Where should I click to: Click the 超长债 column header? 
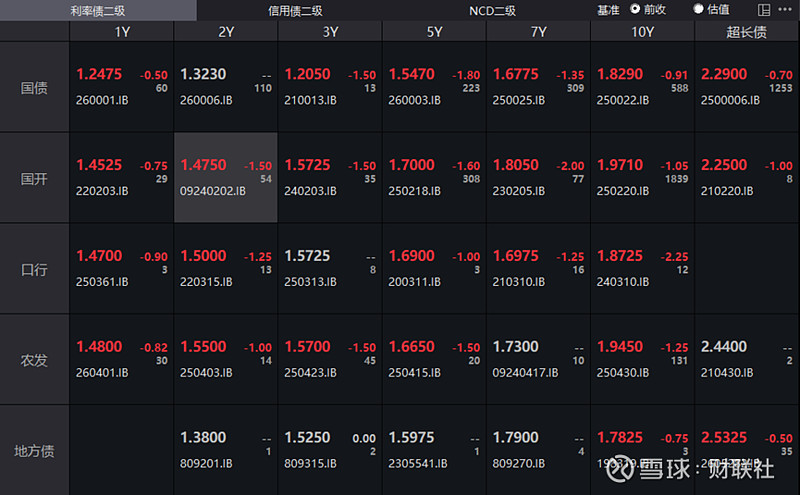point(746,32)
